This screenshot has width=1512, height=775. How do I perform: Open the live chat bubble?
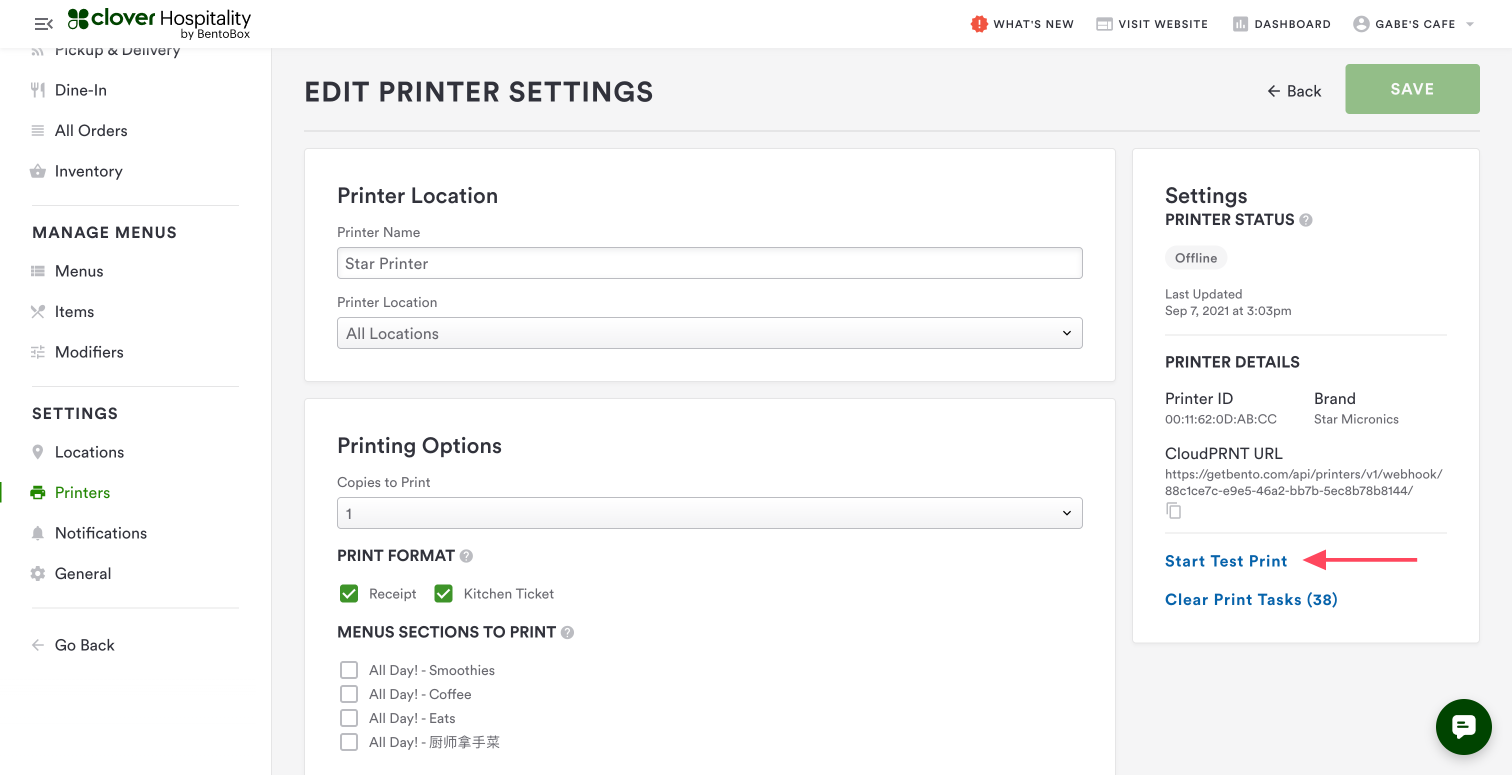click(1463, 726)
